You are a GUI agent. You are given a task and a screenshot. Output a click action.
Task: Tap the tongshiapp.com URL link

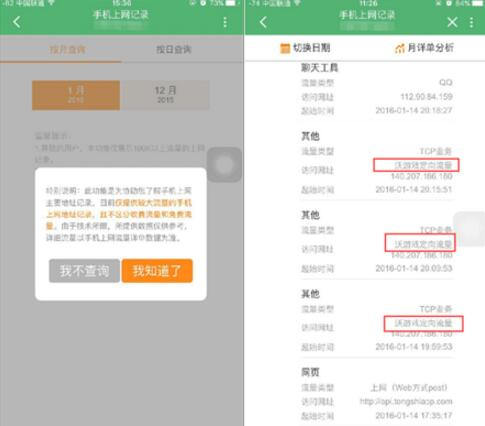coord(406,401)
